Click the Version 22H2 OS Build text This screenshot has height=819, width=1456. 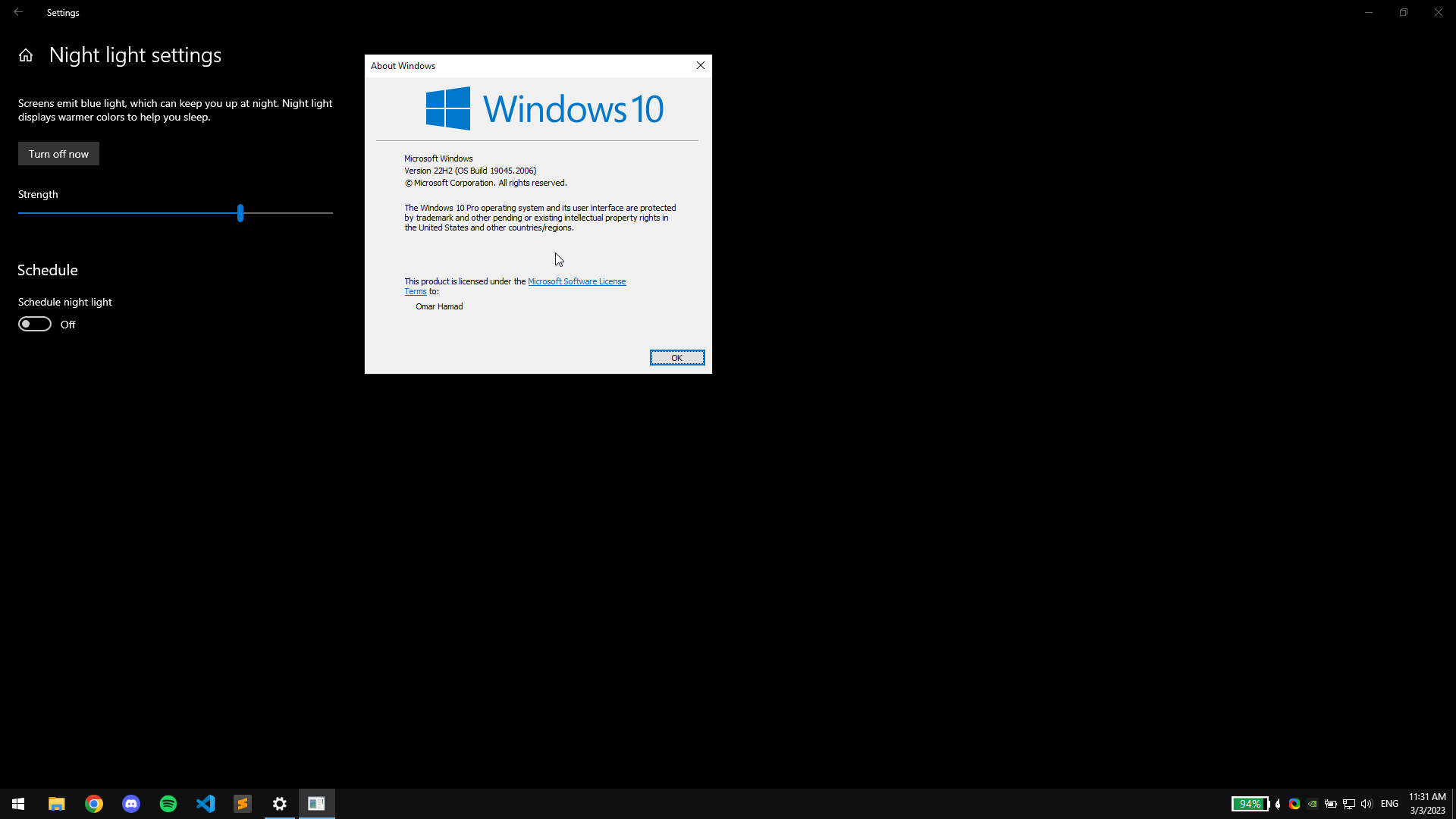(470, 171)
